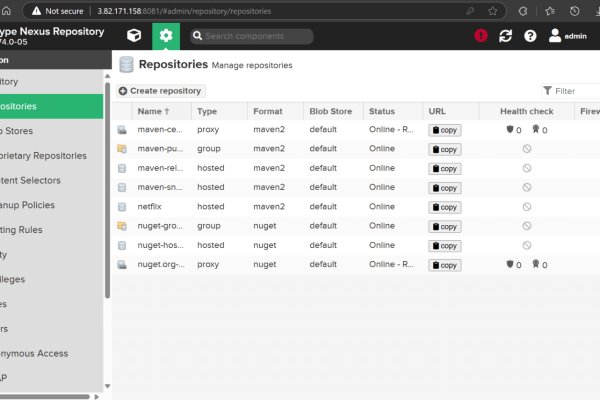Click the Not secure warning icon

[36, 11]
